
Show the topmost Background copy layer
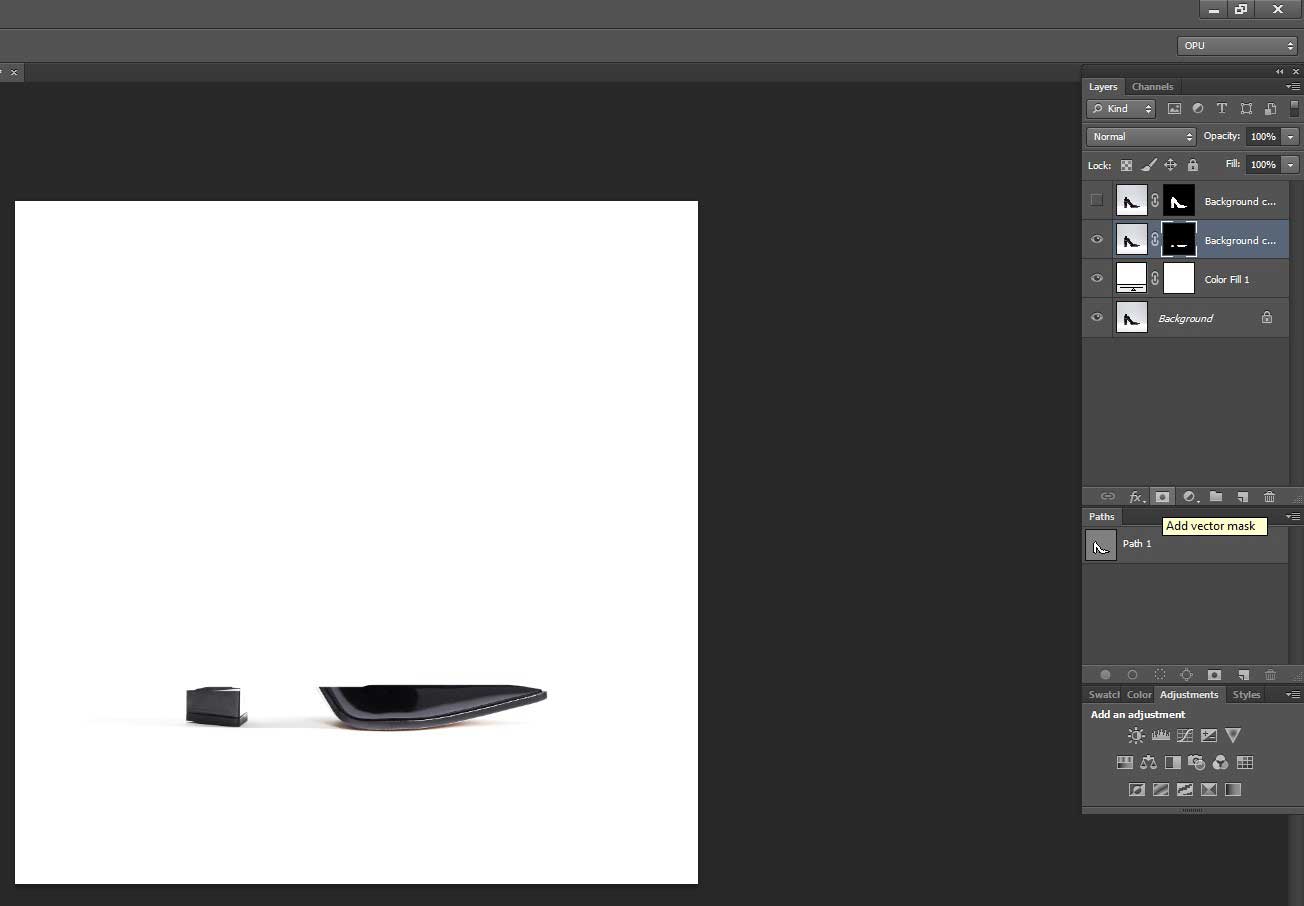(x=1097, y=200)
